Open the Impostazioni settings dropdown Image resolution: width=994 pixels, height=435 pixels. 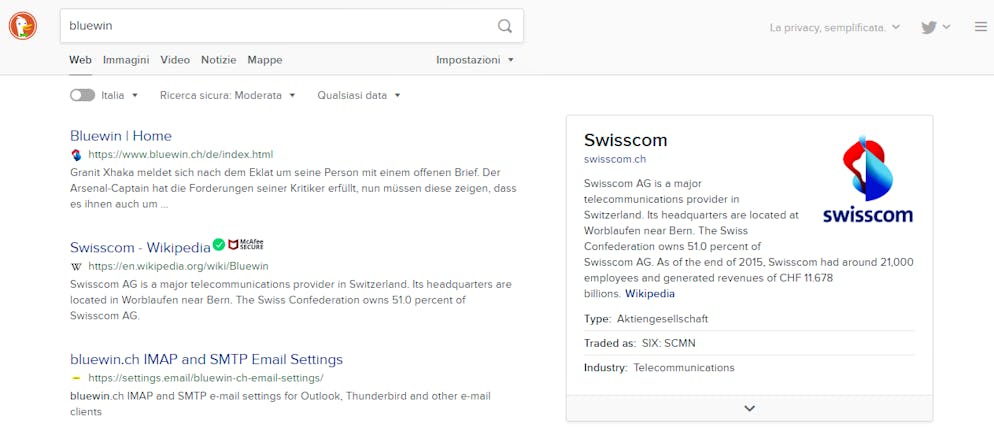pos(475,60)
